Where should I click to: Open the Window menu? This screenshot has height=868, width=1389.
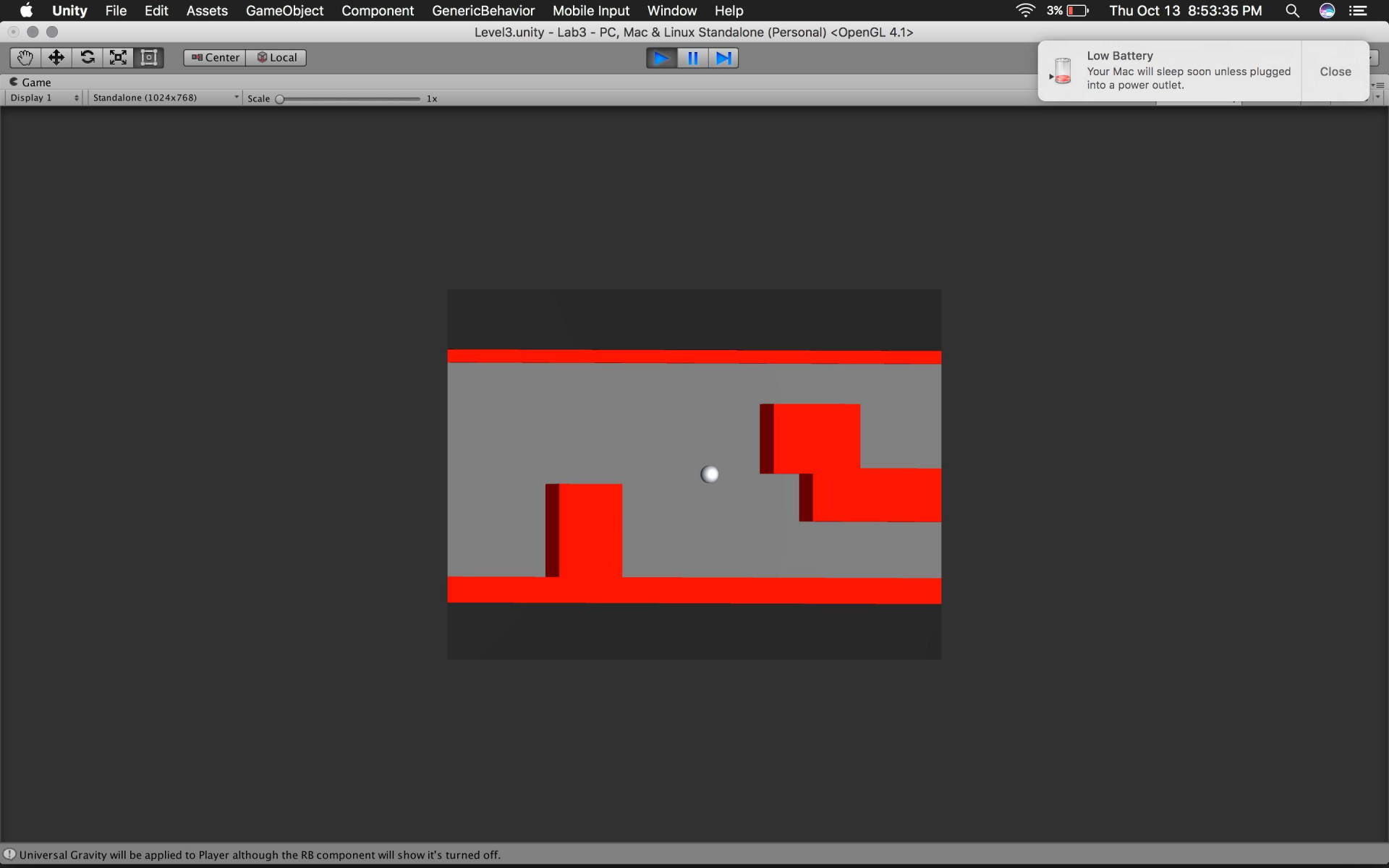point(672,11)
